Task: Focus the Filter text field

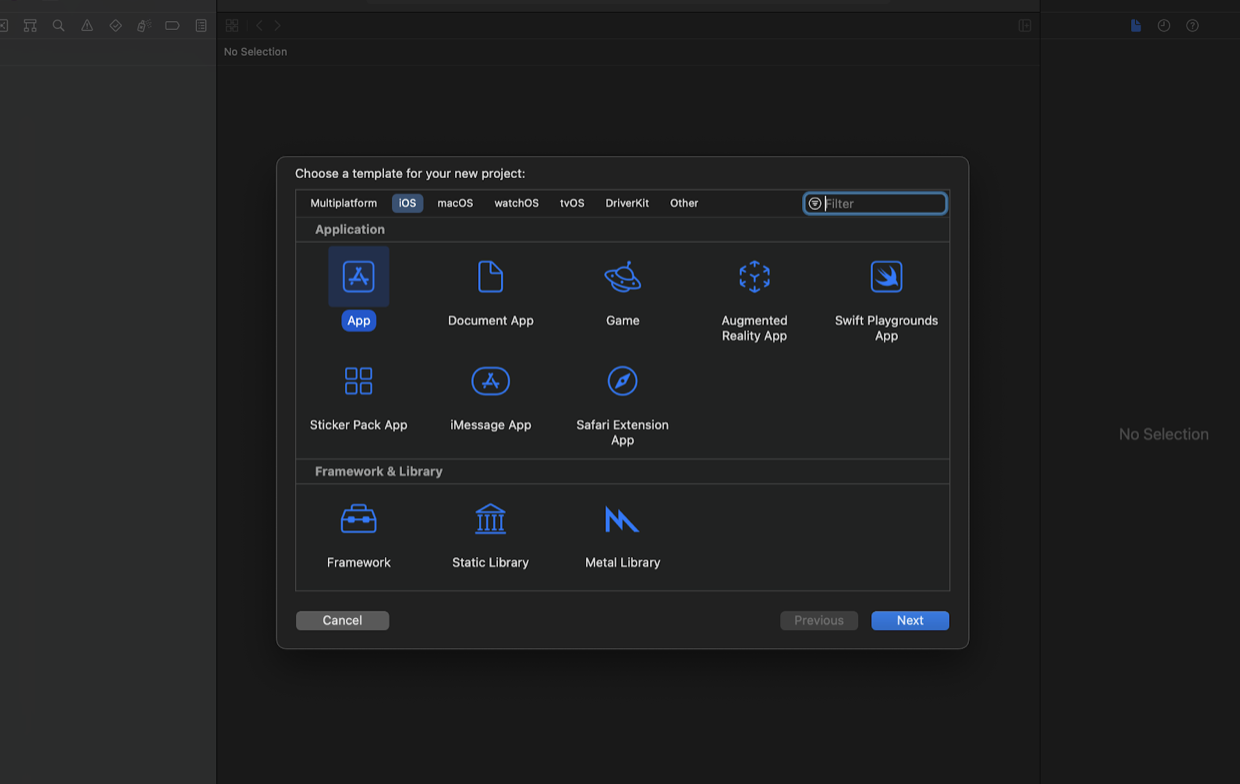Action: (x=875, y=204)
